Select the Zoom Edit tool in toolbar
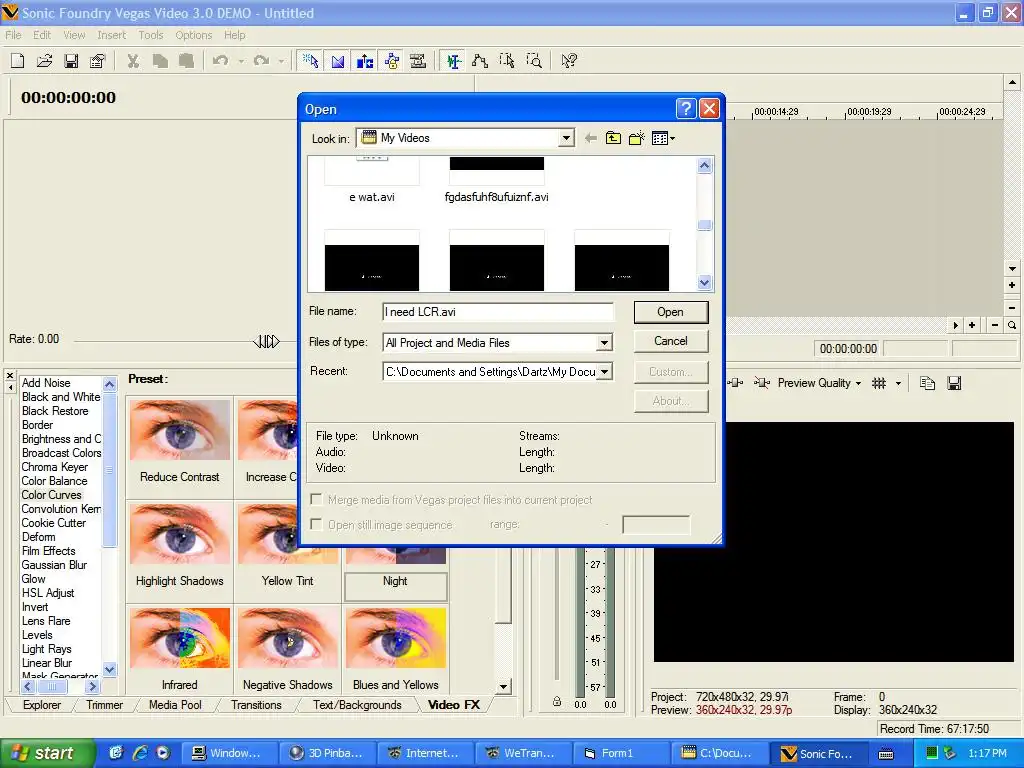The width and height of the screenshot is (1024, 768). 534,61
